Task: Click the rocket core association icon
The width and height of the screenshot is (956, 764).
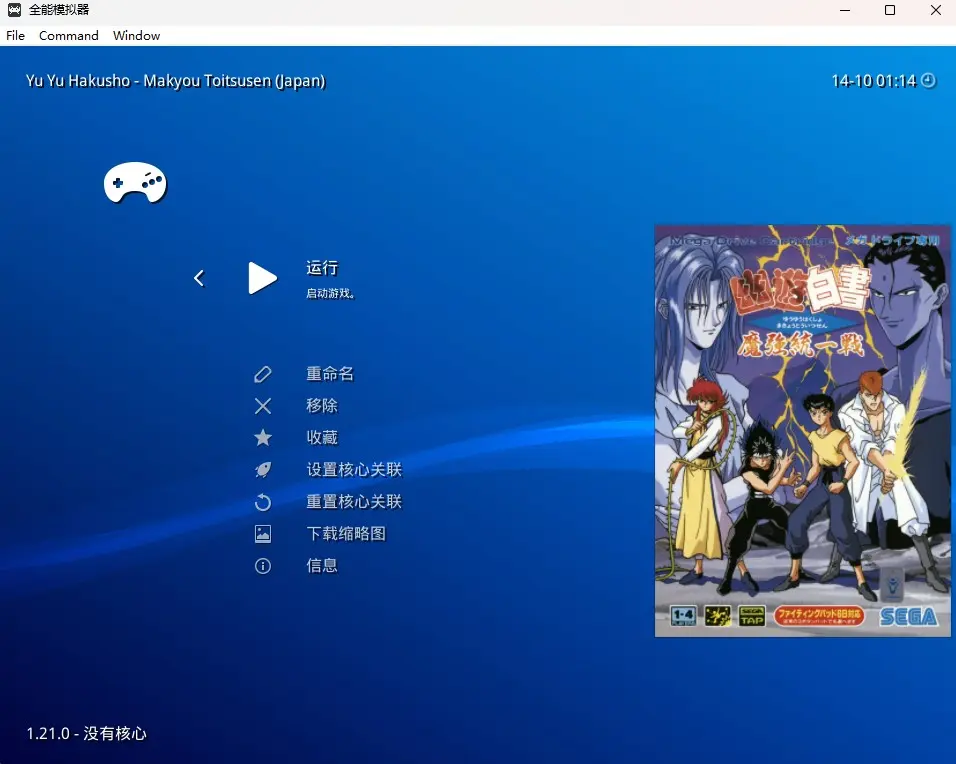Action: coord(263,470)
